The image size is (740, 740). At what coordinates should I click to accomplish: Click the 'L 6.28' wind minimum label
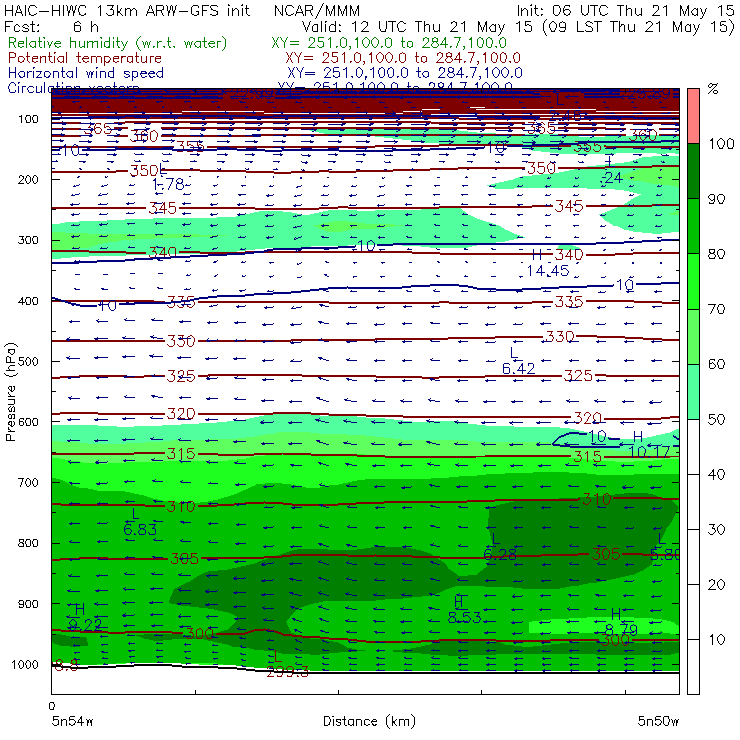point(500,547)
